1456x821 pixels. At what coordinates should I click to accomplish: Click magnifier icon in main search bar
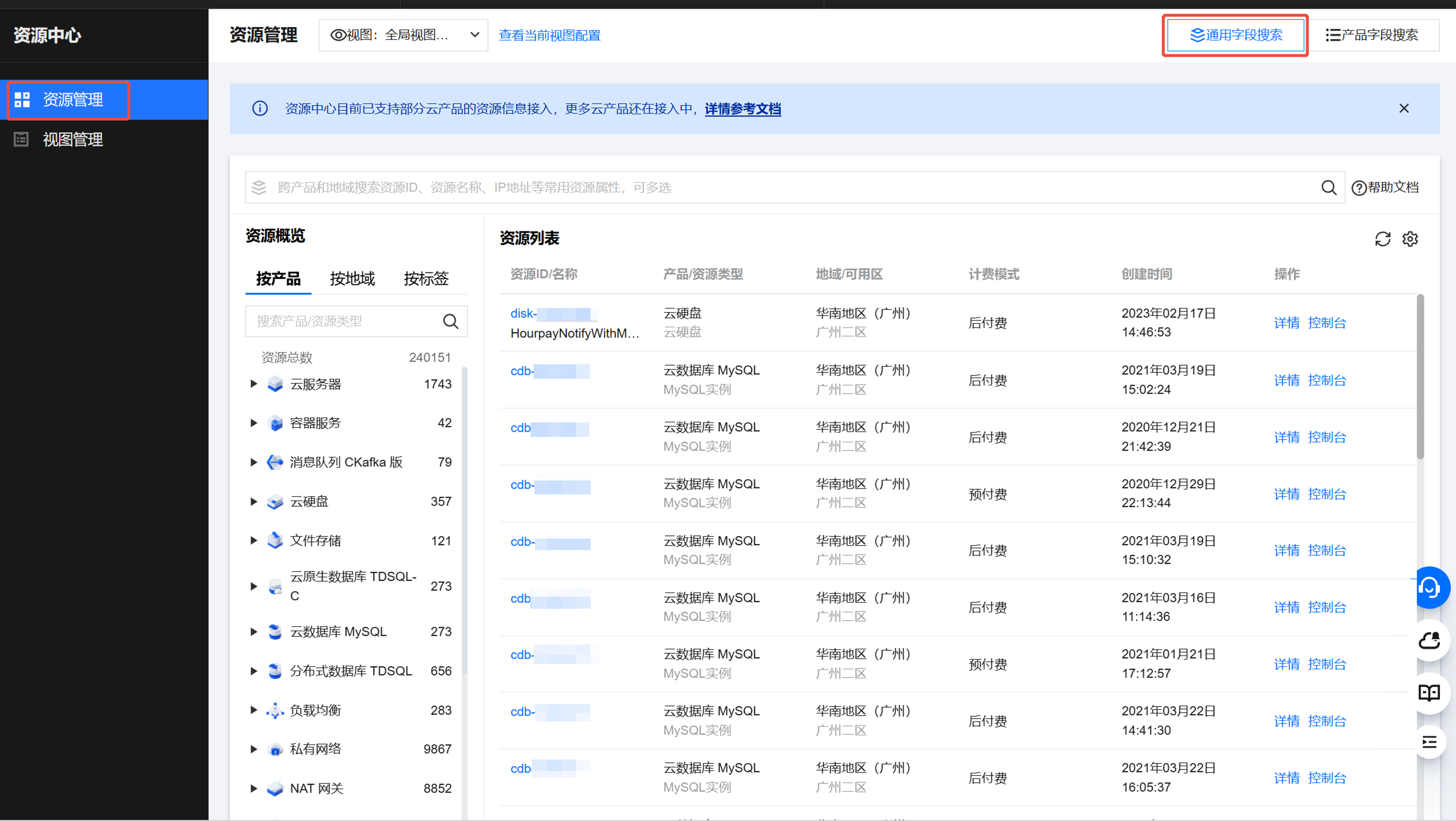tap(1329, 188)
